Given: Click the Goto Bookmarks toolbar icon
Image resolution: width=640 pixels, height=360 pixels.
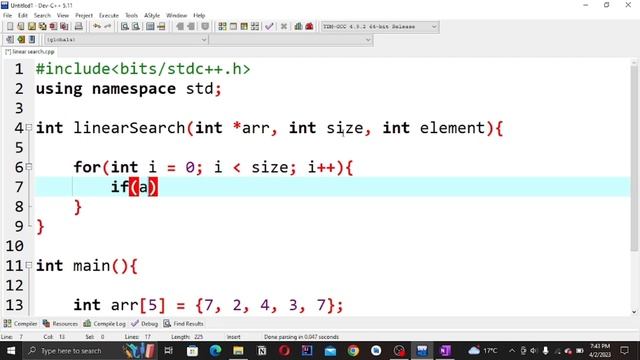Looking at the screenshot, I should click(x=32, y=40).
